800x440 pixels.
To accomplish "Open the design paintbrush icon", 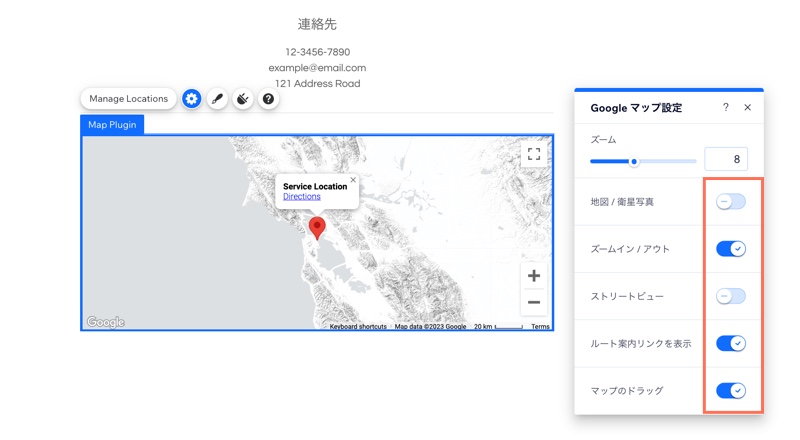I will click(x=217, y=99).
